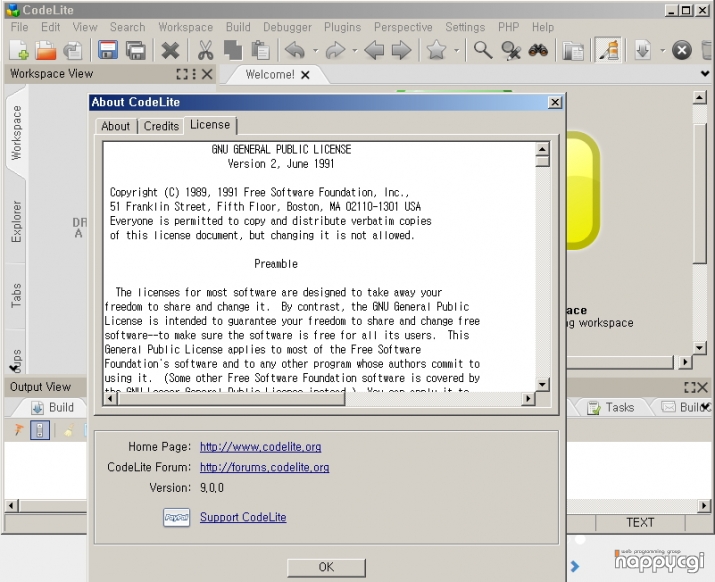Click the Find magnifier icon
This screenshot has width=715, height=582.
click(483, 50)
